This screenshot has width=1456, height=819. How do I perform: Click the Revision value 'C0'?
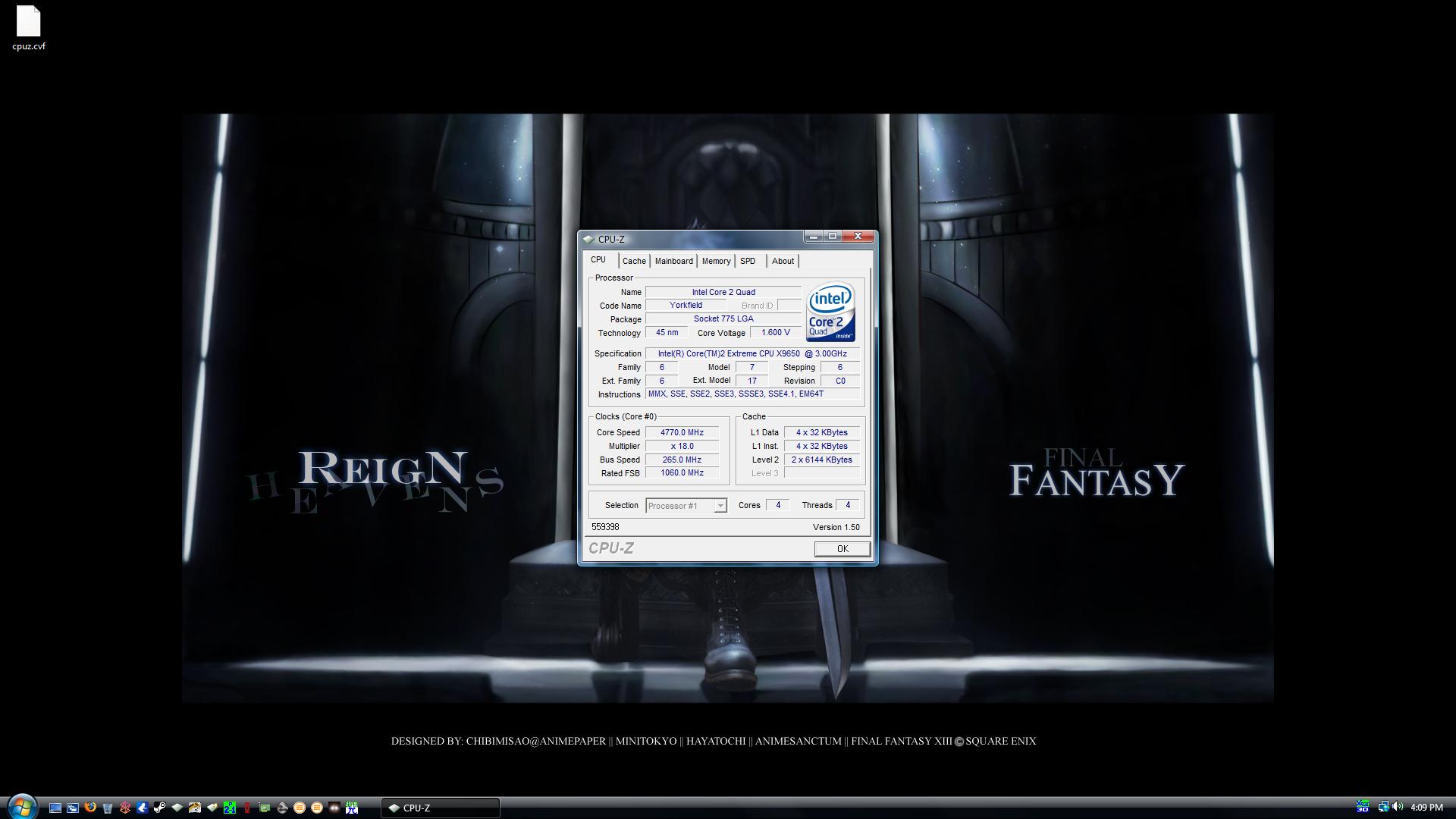pos(840,381)
